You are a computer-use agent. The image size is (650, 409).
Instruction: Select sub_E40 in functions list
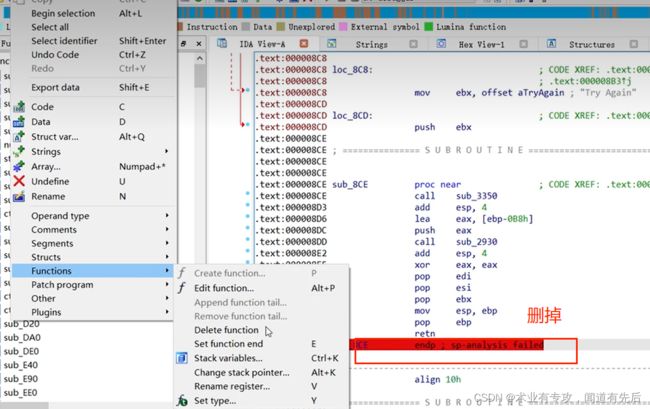coord(20,365)
